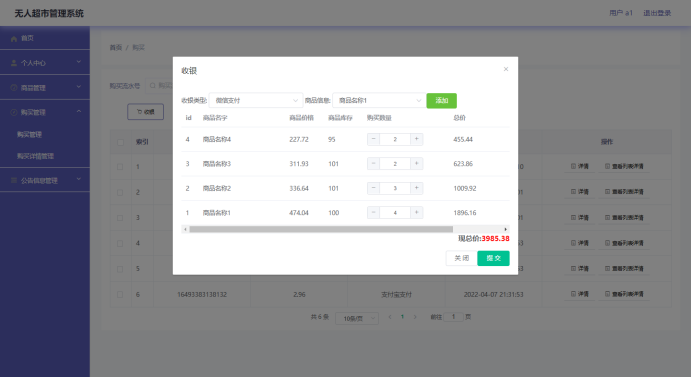Collapse the 购买管理 sidebar menu

45,112
